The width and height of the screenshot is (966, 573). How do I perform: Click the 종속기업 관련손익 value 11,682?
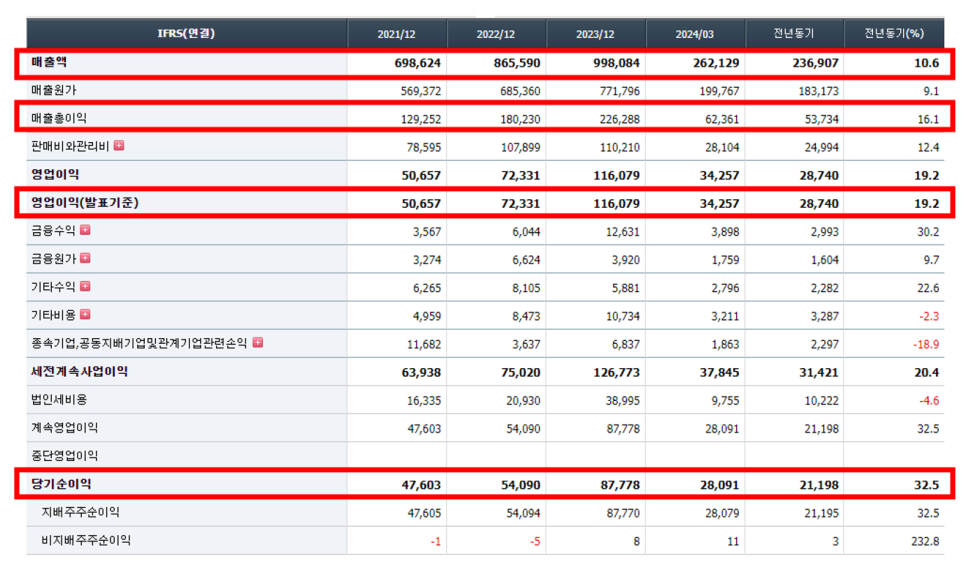click(424, 344)
